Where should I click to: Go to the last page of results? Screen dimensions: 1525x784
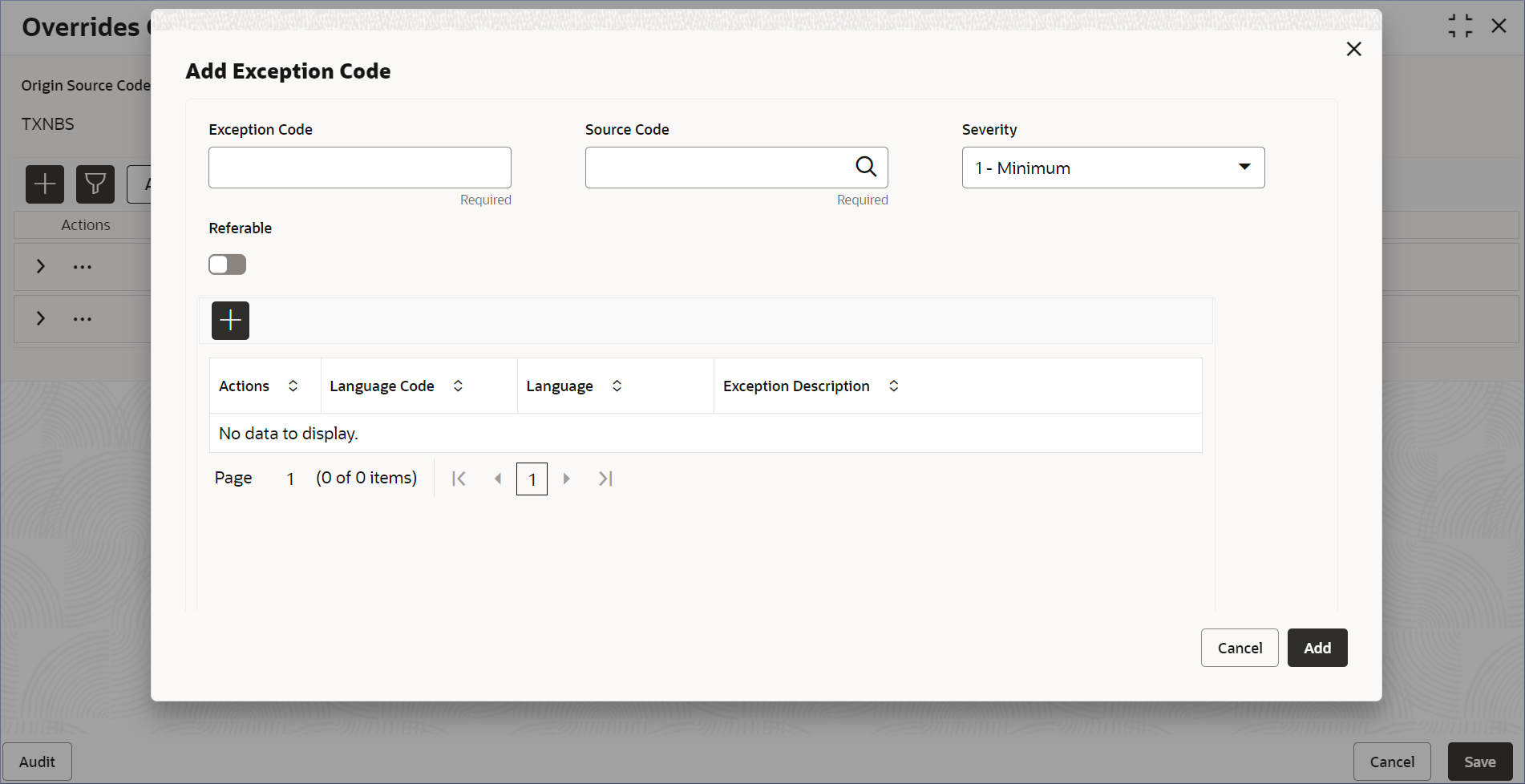click(x=605, y=479)
